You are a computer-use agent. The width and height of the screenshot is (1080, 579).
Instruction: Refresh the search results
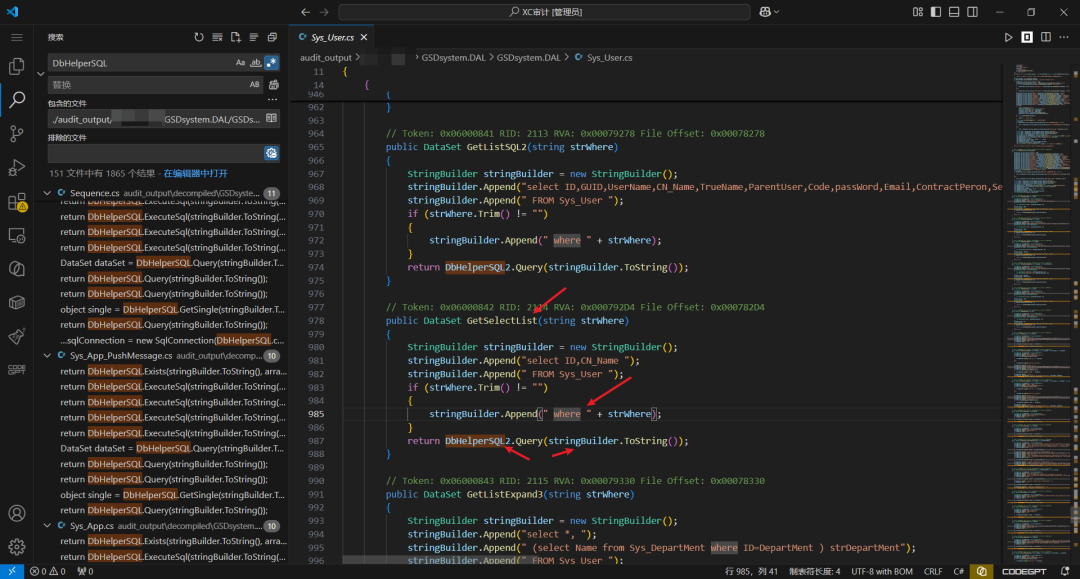199,37
